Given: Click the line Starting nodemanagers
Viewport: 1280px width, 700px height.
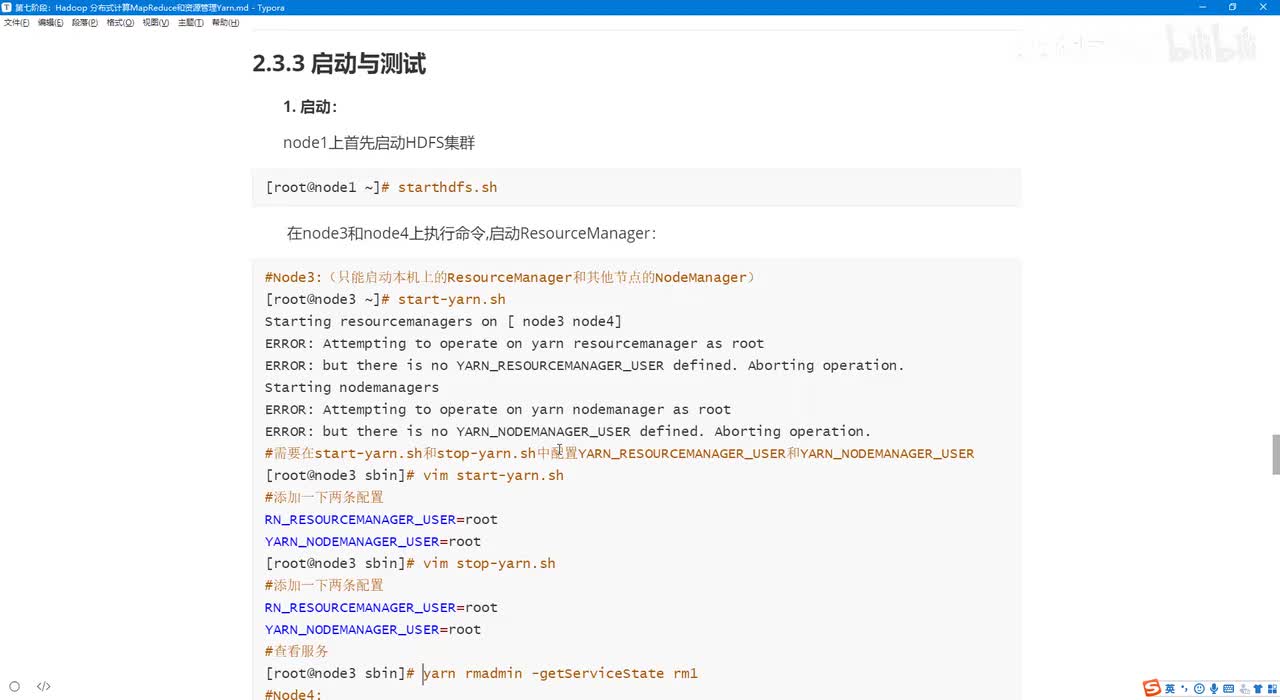Looking at the screenshot, I should point(352,387).
